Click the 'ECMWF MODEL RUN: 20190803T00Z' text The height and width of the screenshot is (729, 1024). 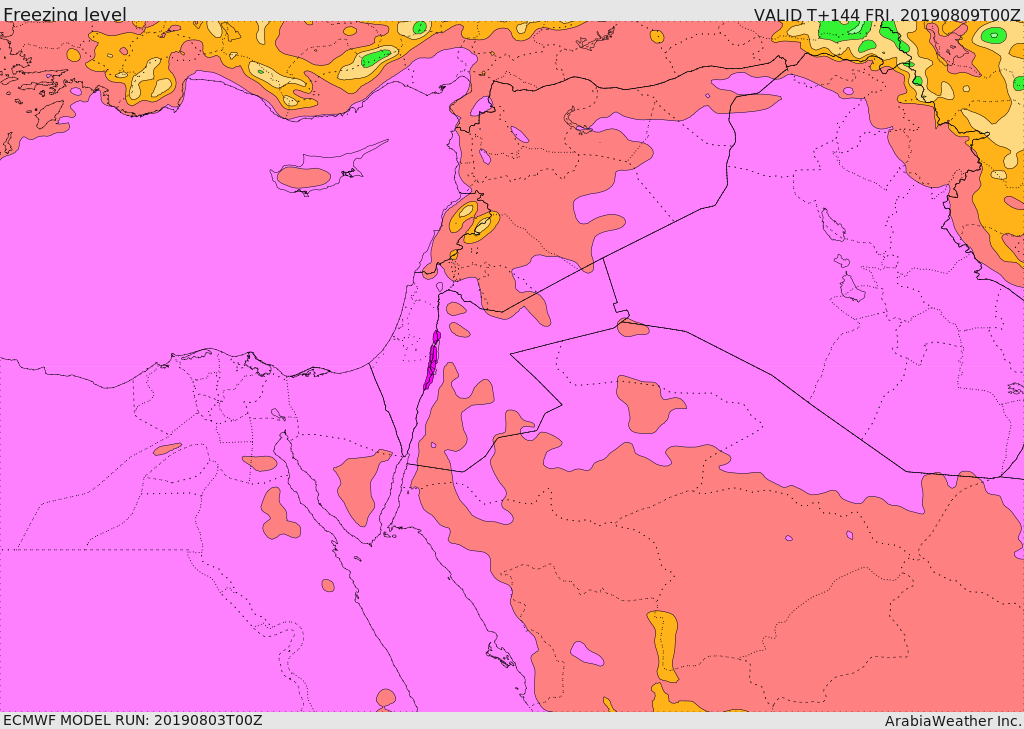[x=133, y=720]
